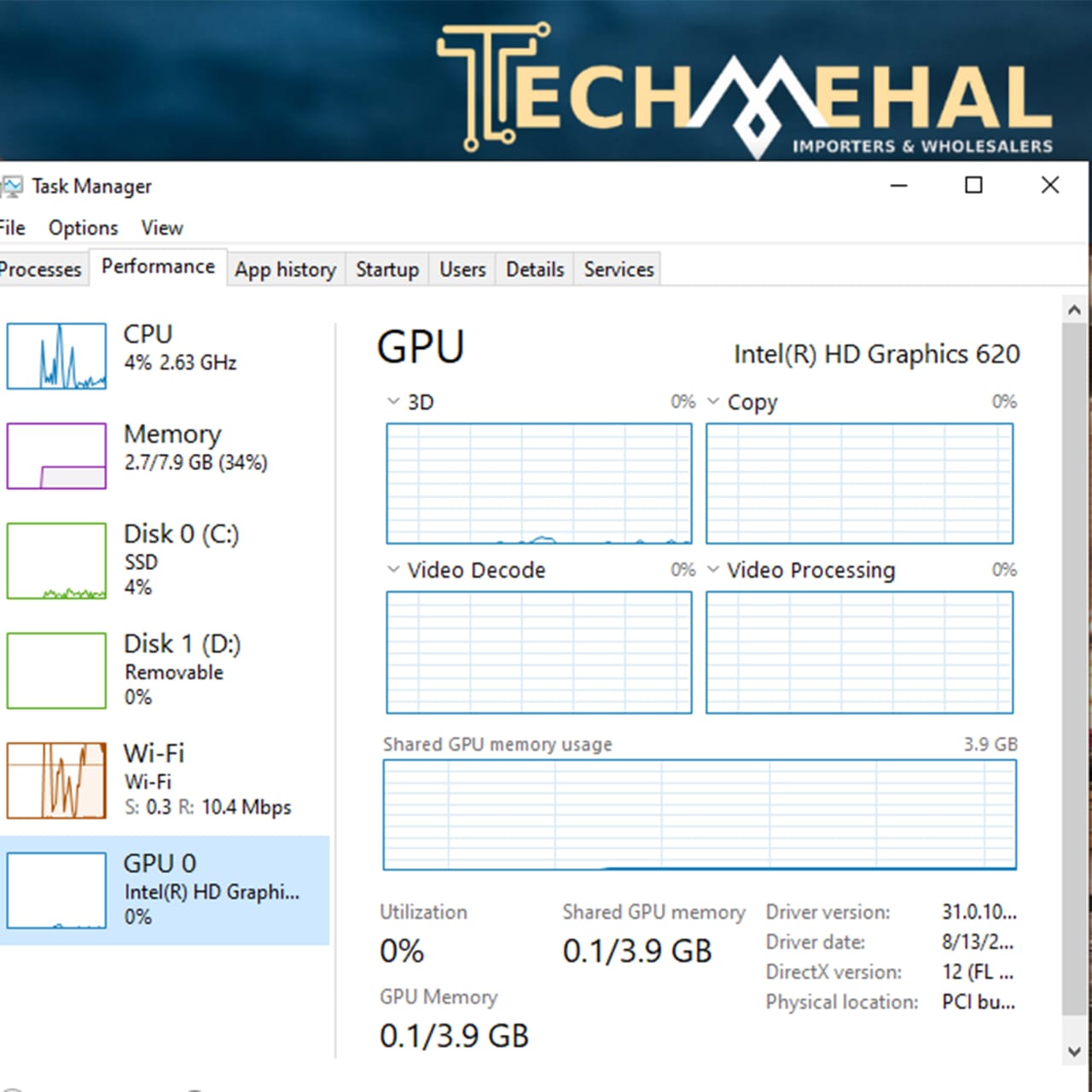
Task: Click the Video Decode graph
Action: click(539, 653)
